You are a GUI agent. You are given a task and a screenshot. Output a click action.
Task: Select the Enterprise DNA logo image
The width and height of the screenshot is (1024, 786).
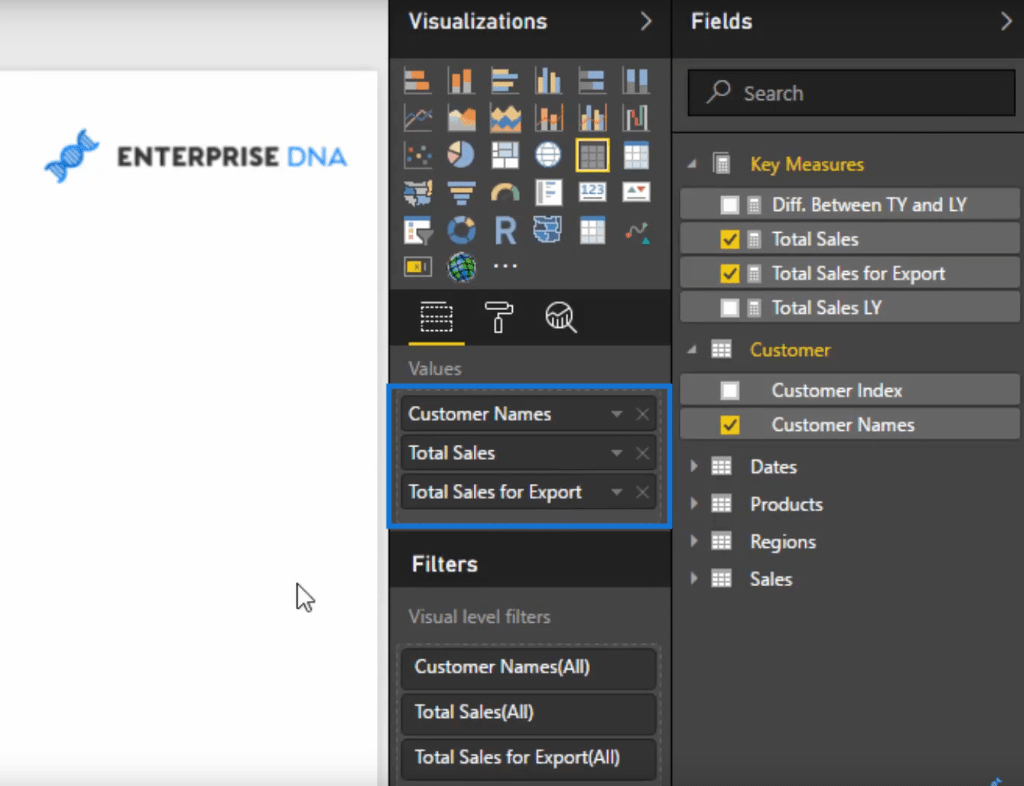point(195,156)
